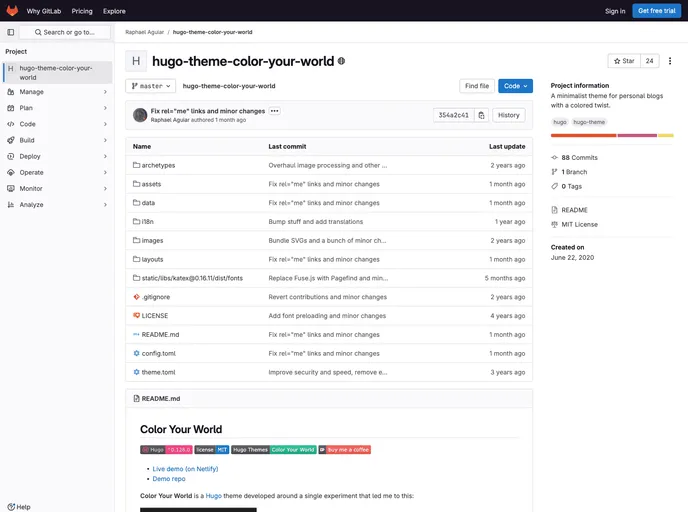The height and width of the screenshot is (512, 688).
Task: Click the Find file button
Action: pos(477,86)
